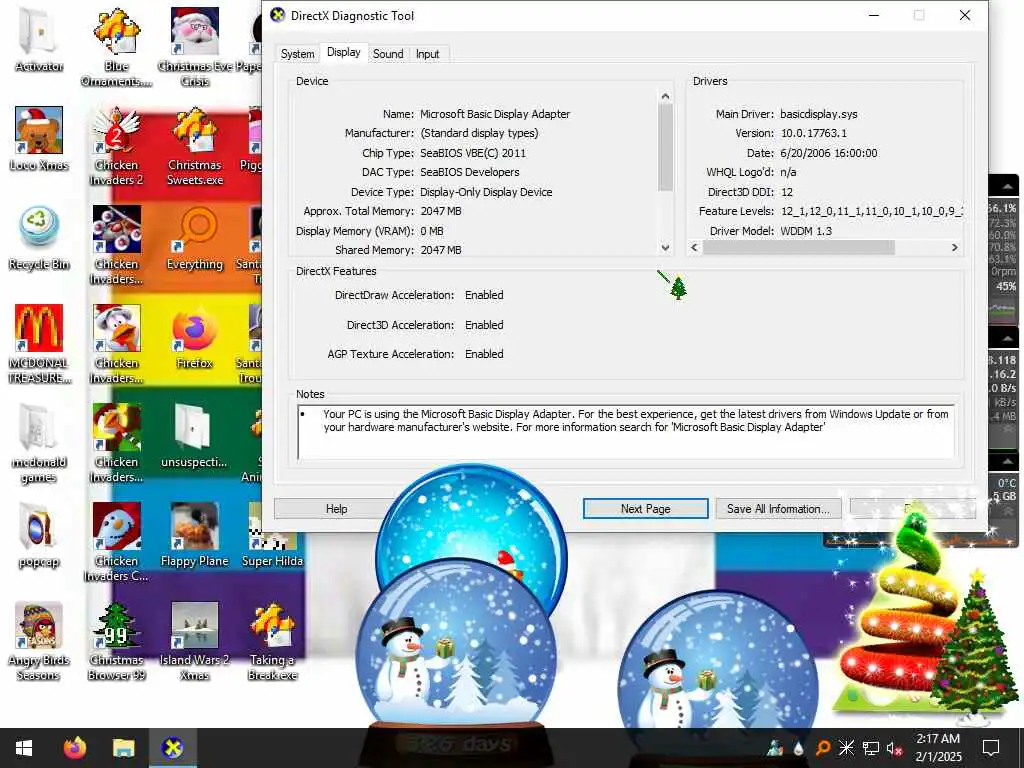
Task: Click the Notes text box
Action: [x=626, y=432]
